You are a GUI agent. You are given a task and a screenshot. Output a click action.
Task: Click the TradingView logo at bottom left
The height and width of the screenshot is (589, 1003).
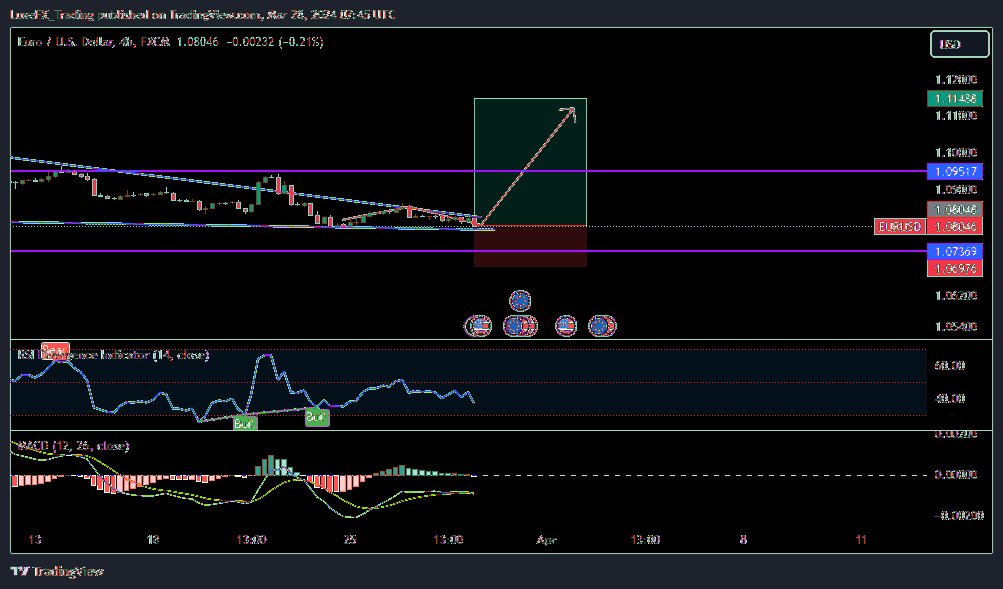[x=57, y=571]
